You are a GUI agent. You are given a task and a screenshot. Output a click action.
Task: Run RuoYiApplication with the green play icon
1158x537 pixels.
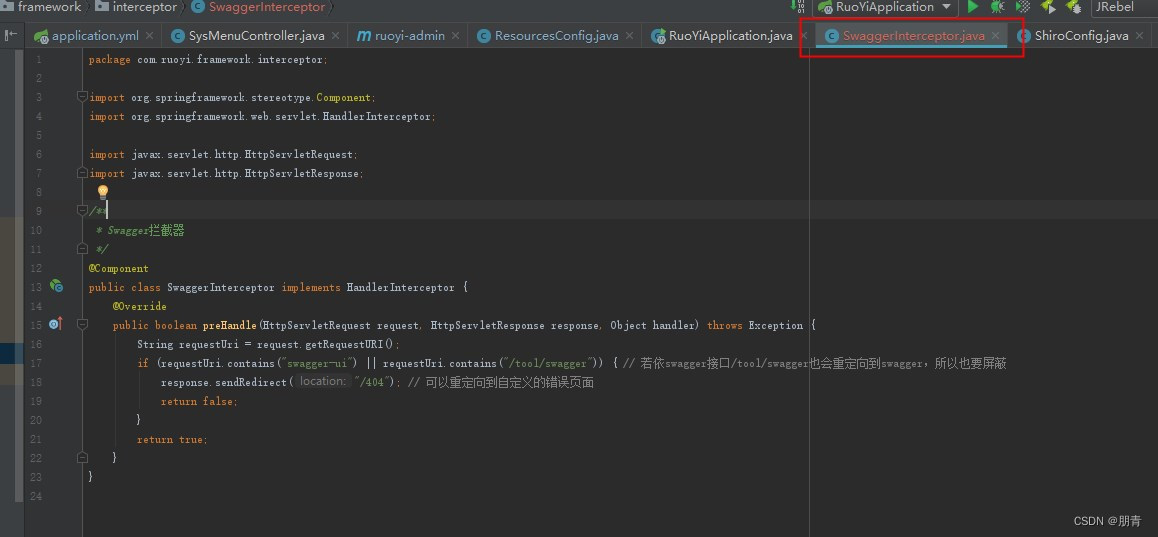[973, 7]
